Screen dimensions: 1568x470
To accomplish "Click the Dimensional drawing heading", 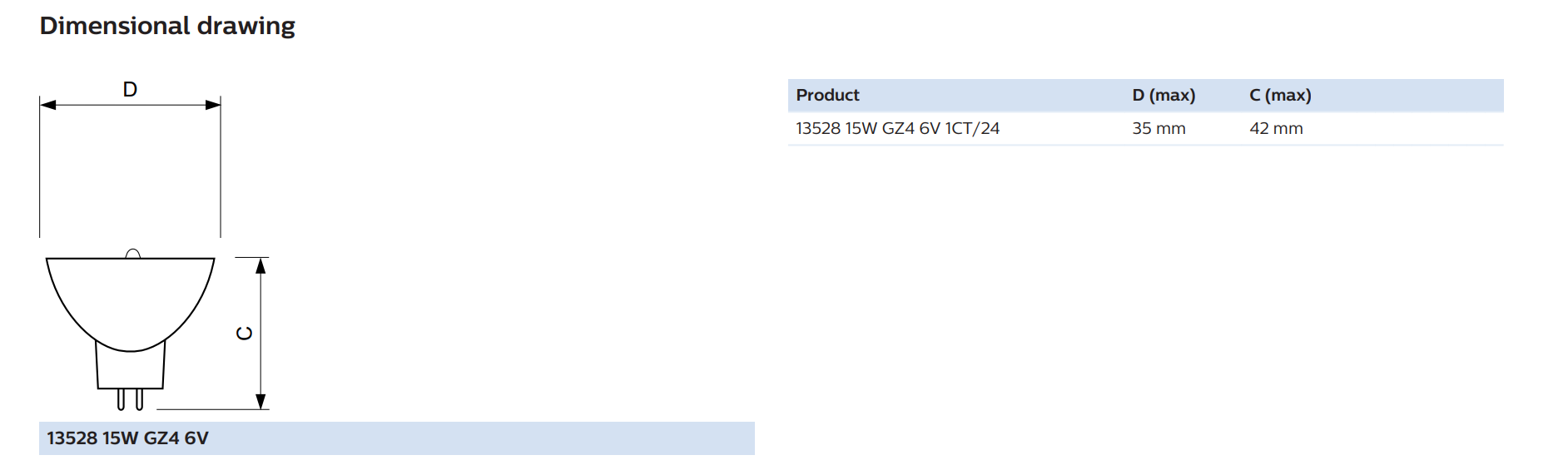I will pyautogui.click(x=167, y=26).
